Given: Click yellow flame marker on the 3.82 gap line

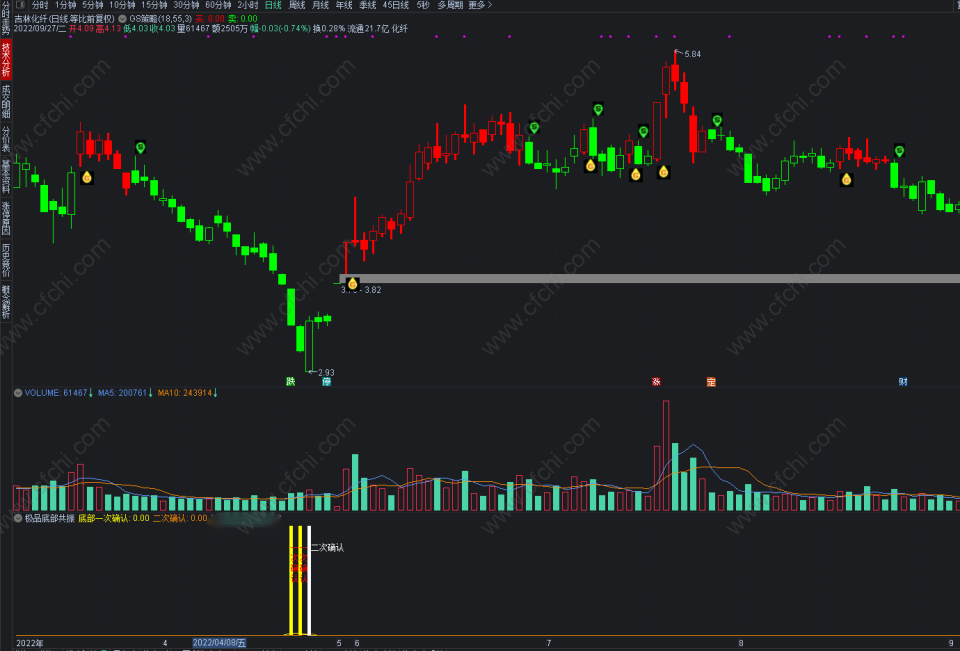Looking at the screenshot, I should tap(352, 284).
